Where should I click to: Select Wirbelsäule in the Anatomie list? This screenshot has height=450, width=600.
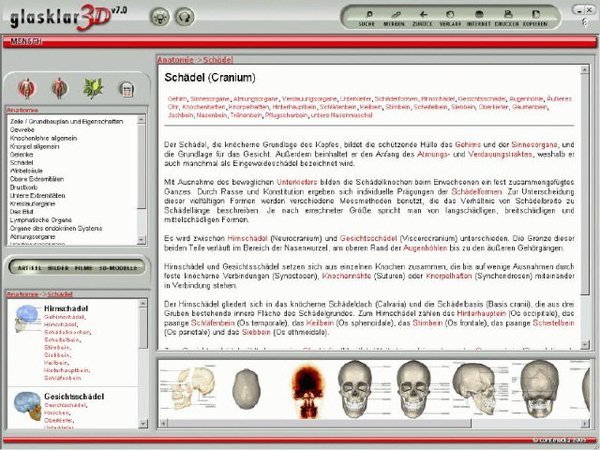(26, 171)
